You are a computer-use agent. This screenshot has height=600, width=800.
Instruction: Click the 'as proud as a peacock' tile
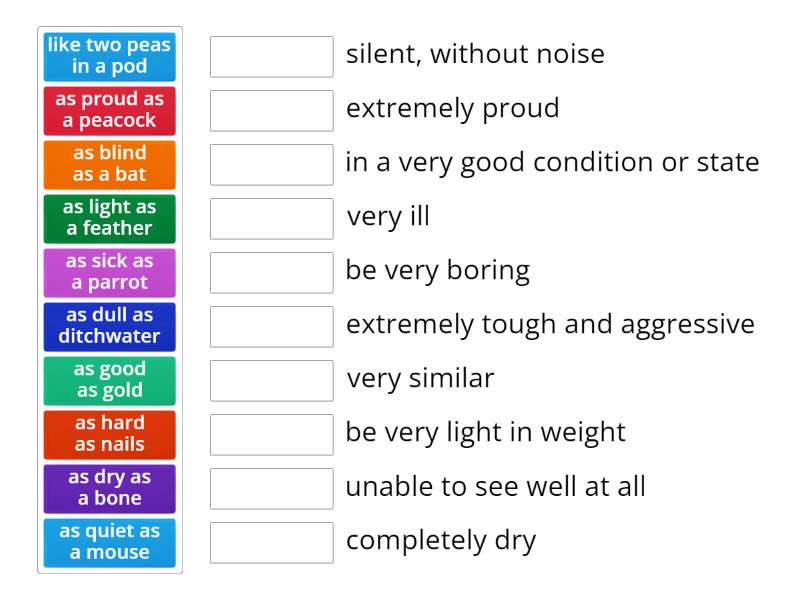tap(110, 111)
